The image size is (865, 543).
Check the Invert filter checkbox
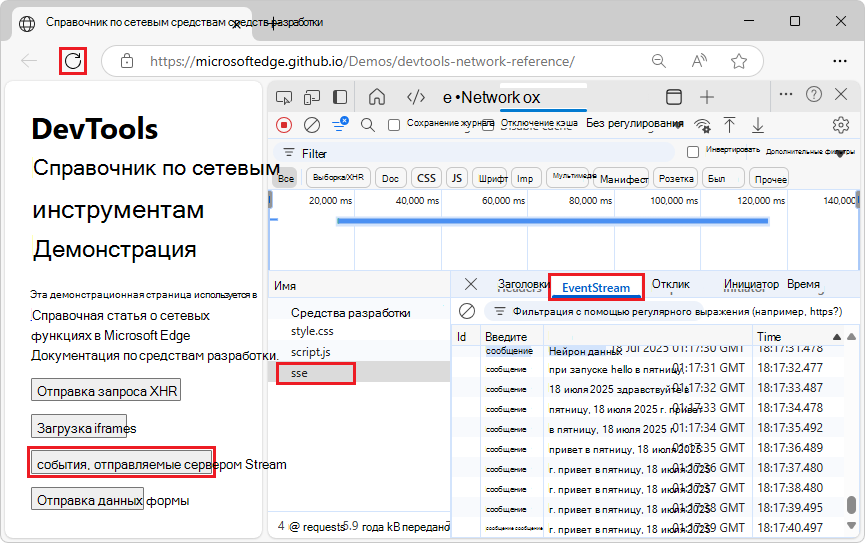click(693, 152)
